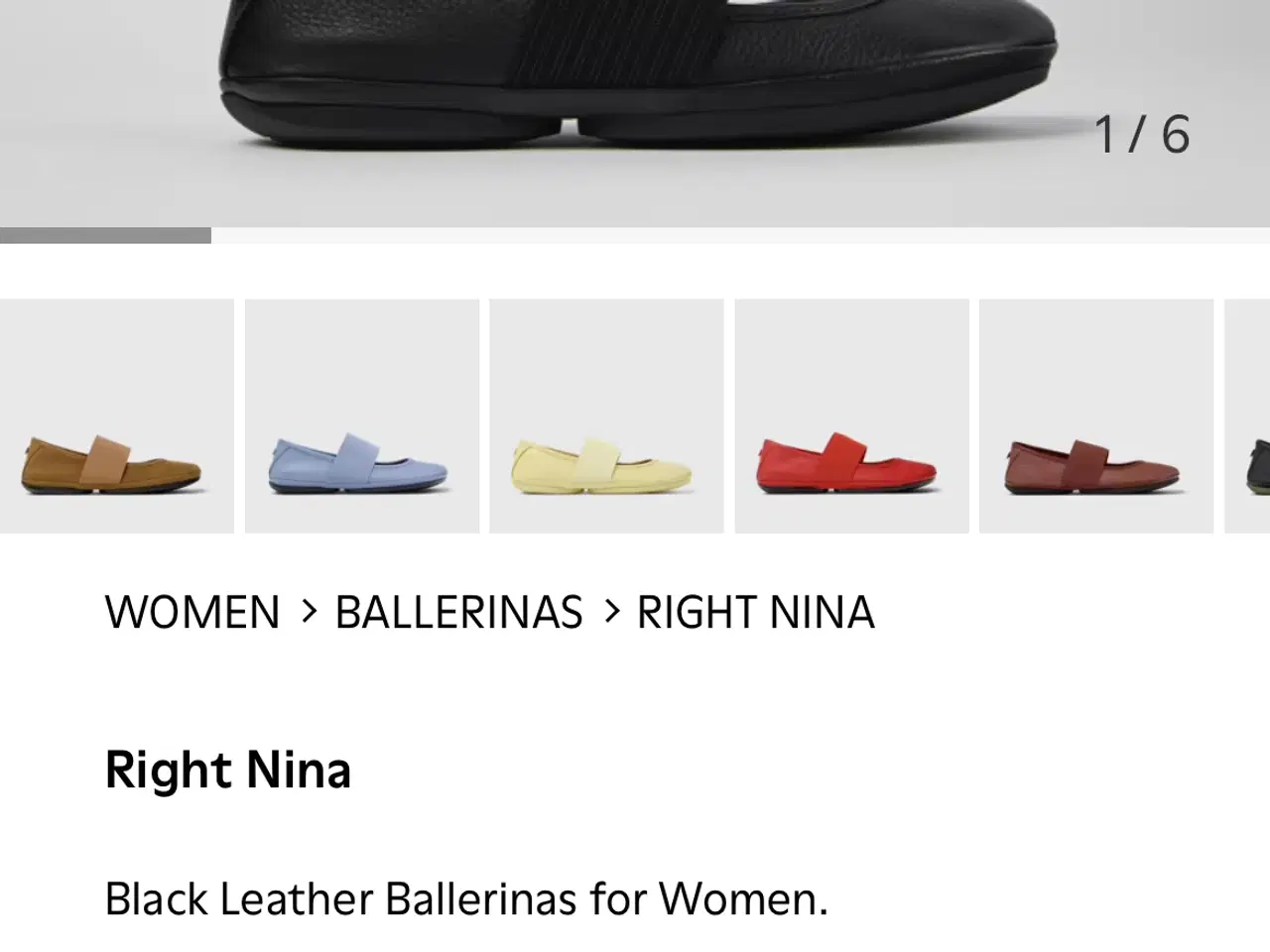Image resolution: width=1270 pixels, height=952 pixels.
Task: Click the 1 / 6 image counter
Action: (1141, 134)
